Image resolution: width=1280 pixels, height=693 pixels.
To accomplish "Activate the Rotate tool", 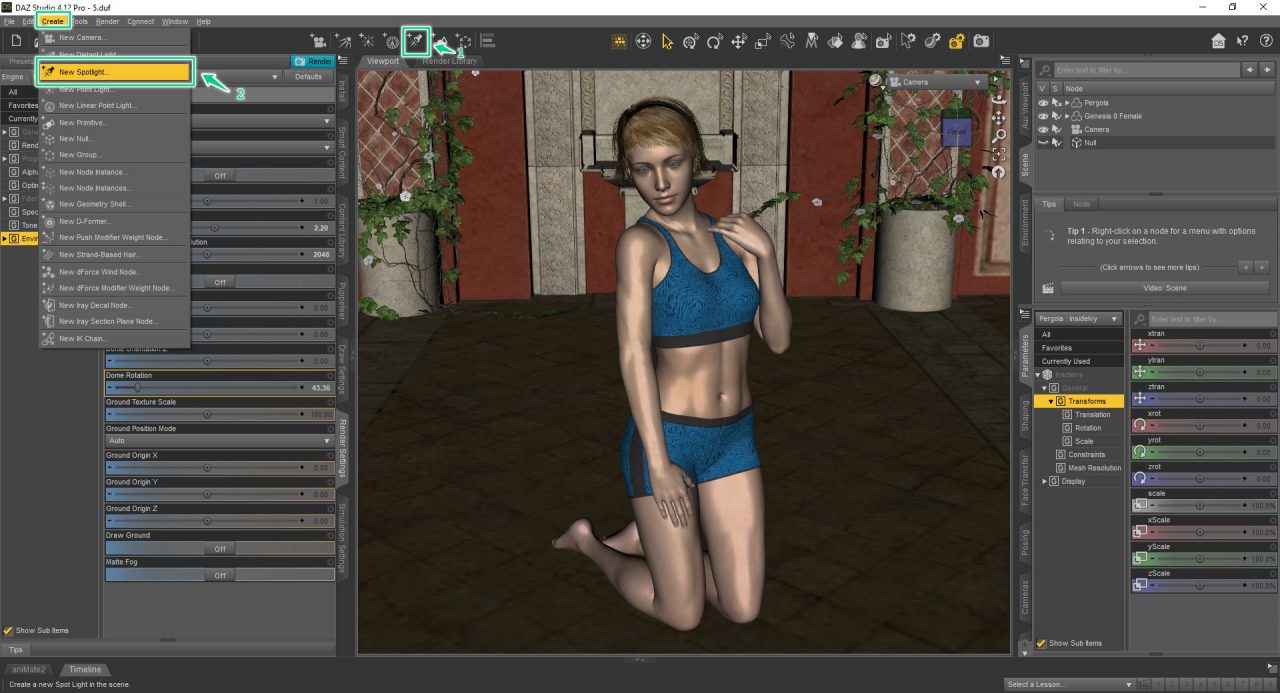I will 715,41.
